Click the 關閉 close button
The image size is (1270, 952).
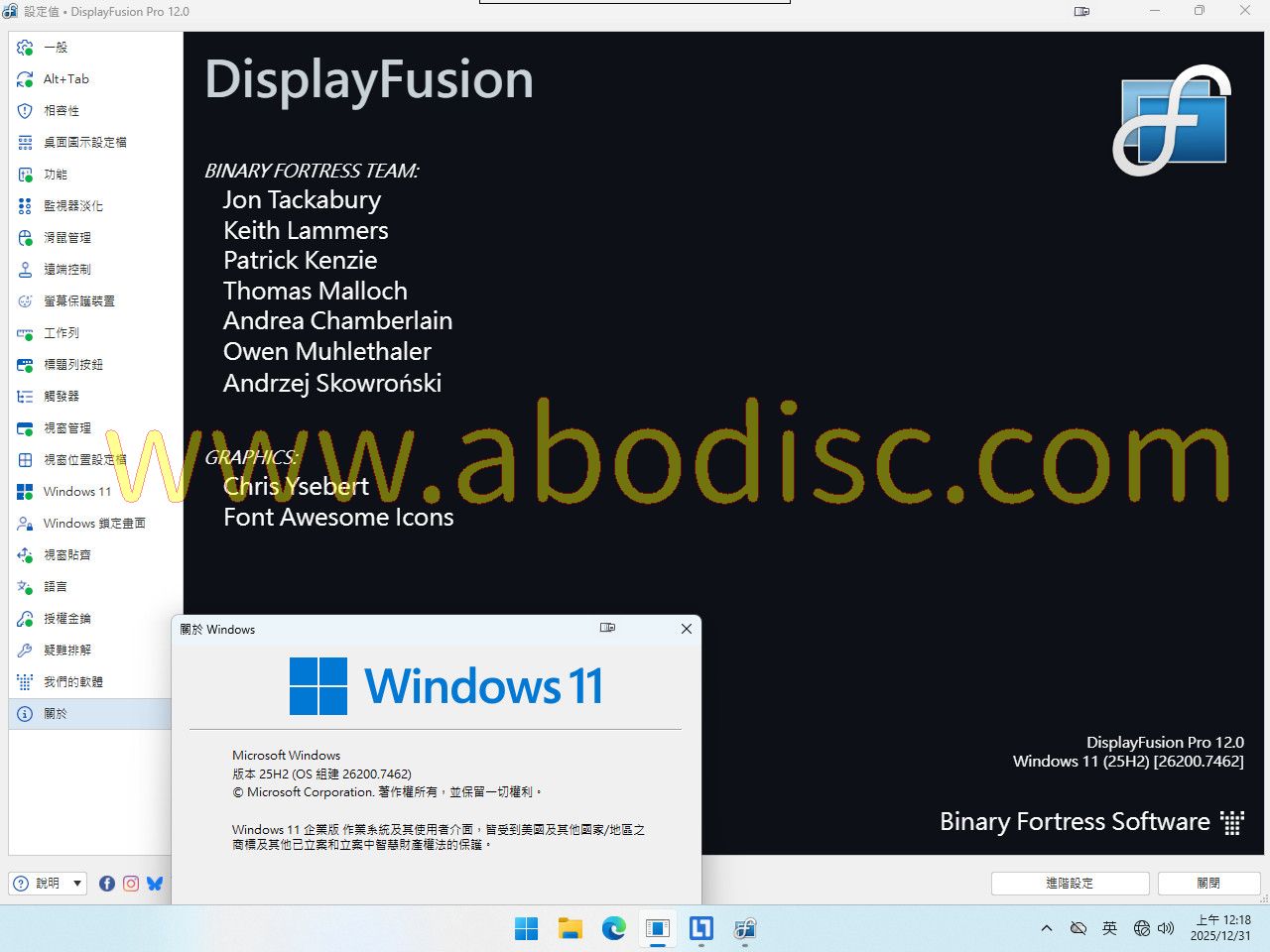pos(1207,883)
